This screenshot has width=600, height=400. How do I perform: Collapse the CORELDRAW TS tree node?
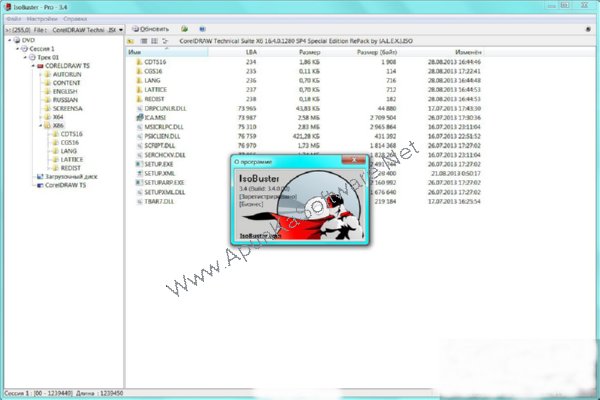tap(33, 66)
